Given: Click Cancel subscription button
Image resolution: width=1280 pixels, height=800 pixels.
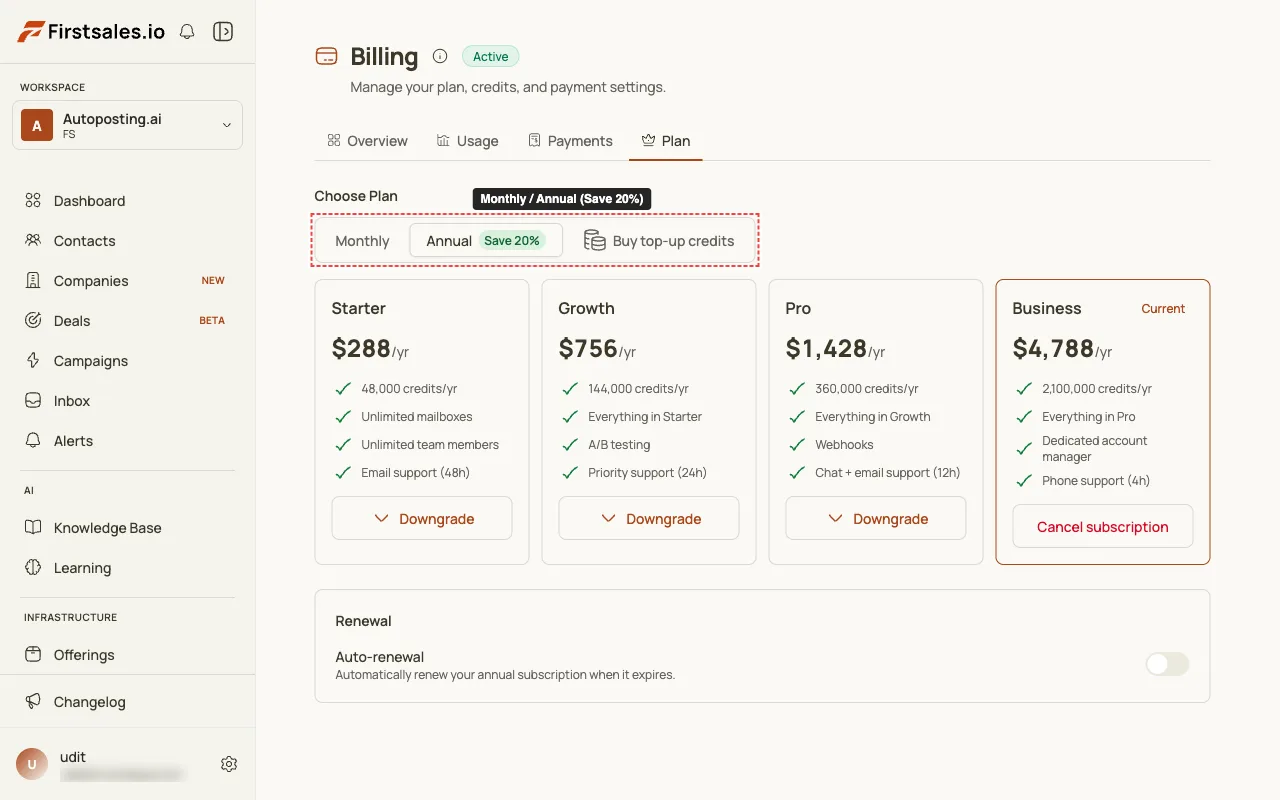Looking at the screenshot, I should point(1103,527).
